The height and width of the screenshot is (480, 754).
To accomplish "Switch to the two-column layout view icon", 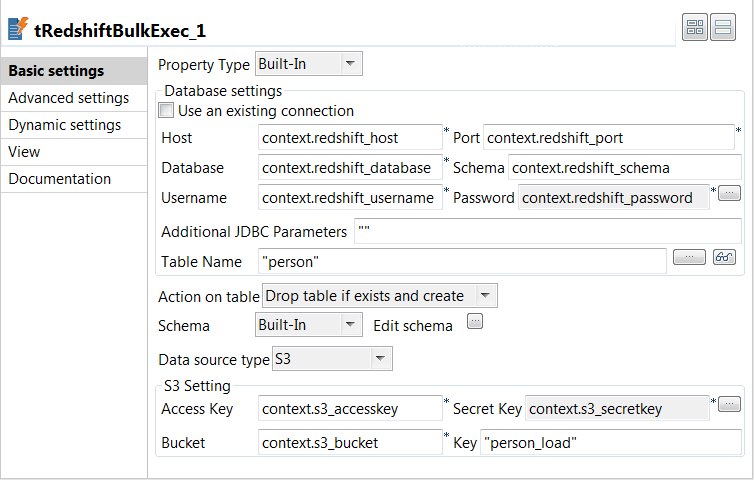I will tap(695, 28).
